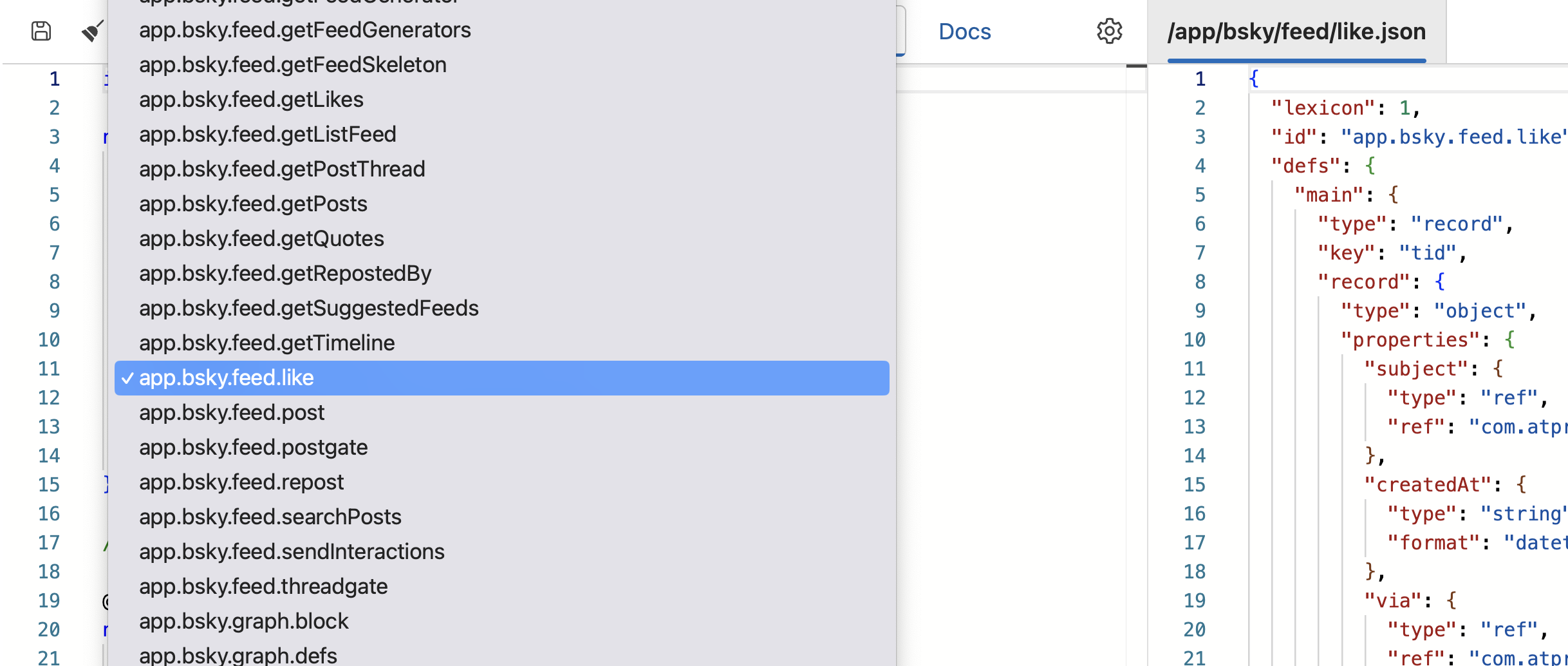Select app.bsky.feed.getPosts option
Viewport: 1568px width, 666px height.
click(x=253, y=204)
